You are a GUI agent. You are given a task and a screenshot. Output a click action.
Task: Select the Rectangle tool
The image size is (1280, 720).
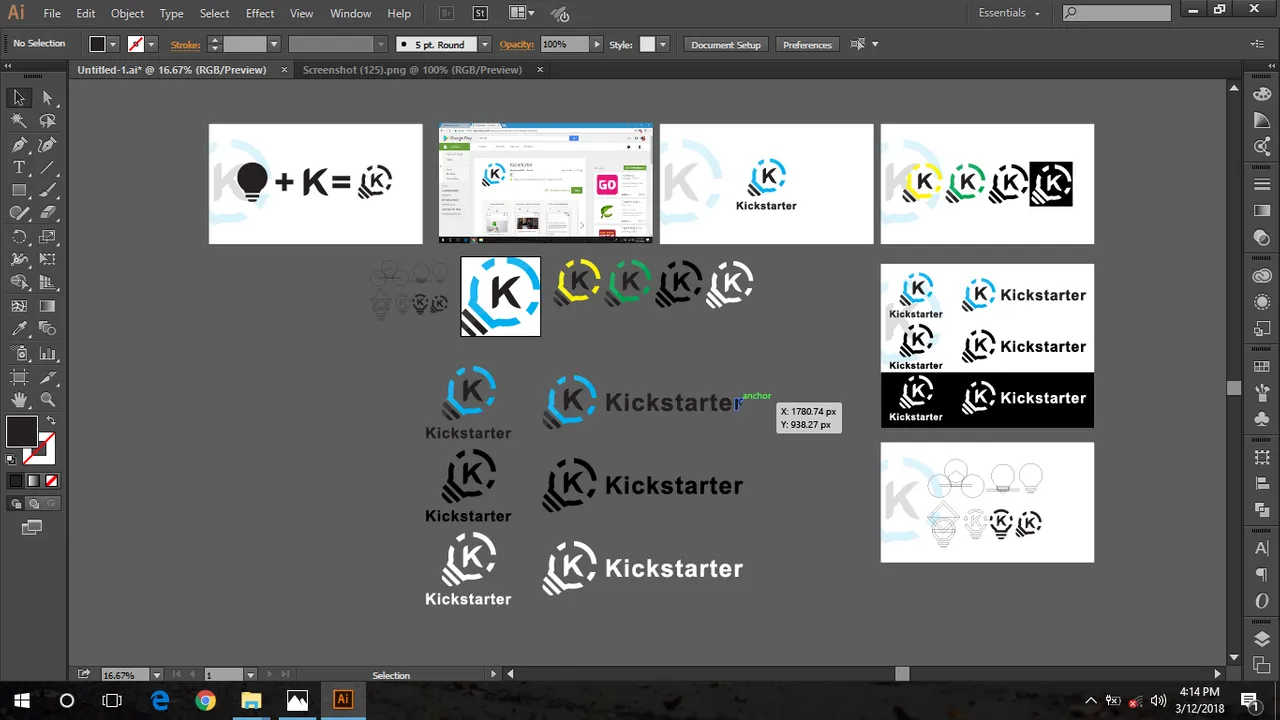(x=19, y=190)
